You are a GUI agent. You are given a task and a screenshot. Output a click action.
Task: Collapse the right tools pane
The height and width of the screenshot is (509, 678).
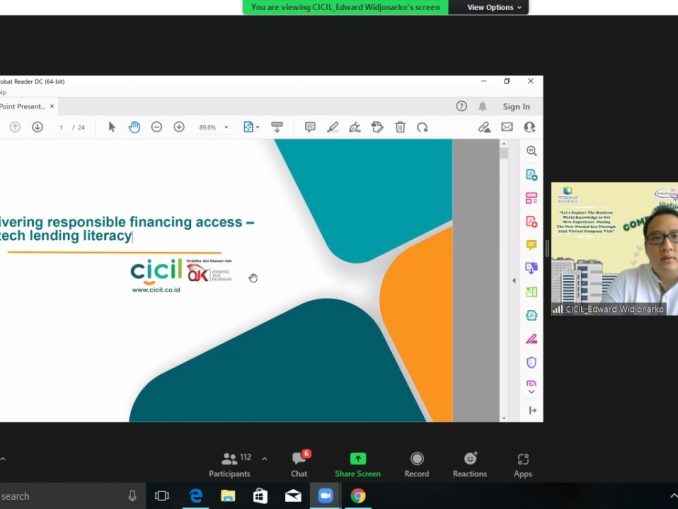pyautogui.click(x=532, y=410)
